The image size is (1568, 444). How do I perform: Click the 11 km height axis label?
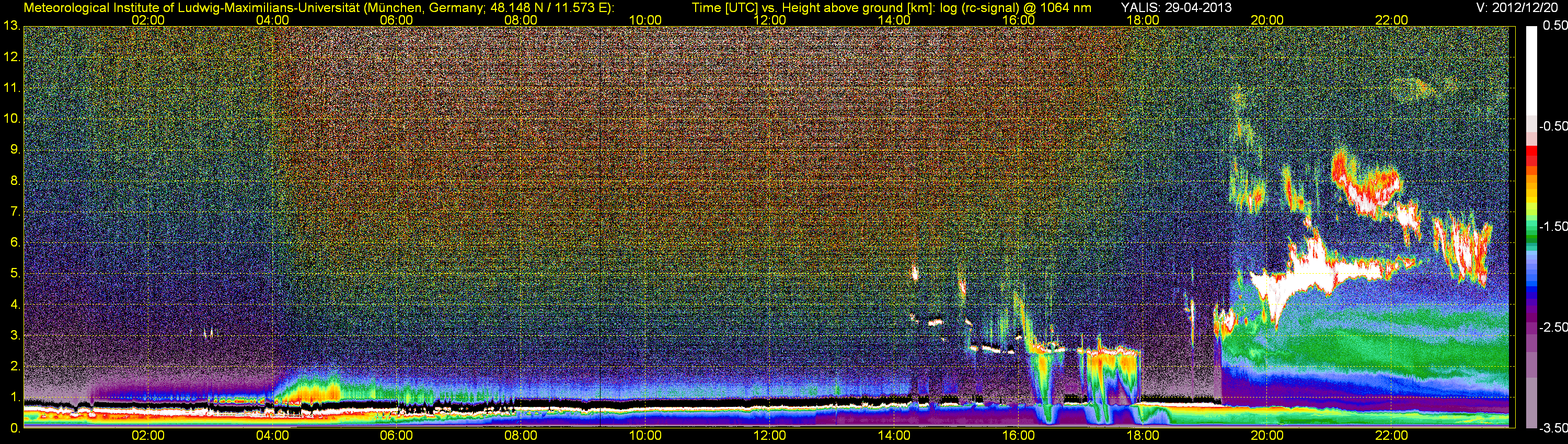11,88
